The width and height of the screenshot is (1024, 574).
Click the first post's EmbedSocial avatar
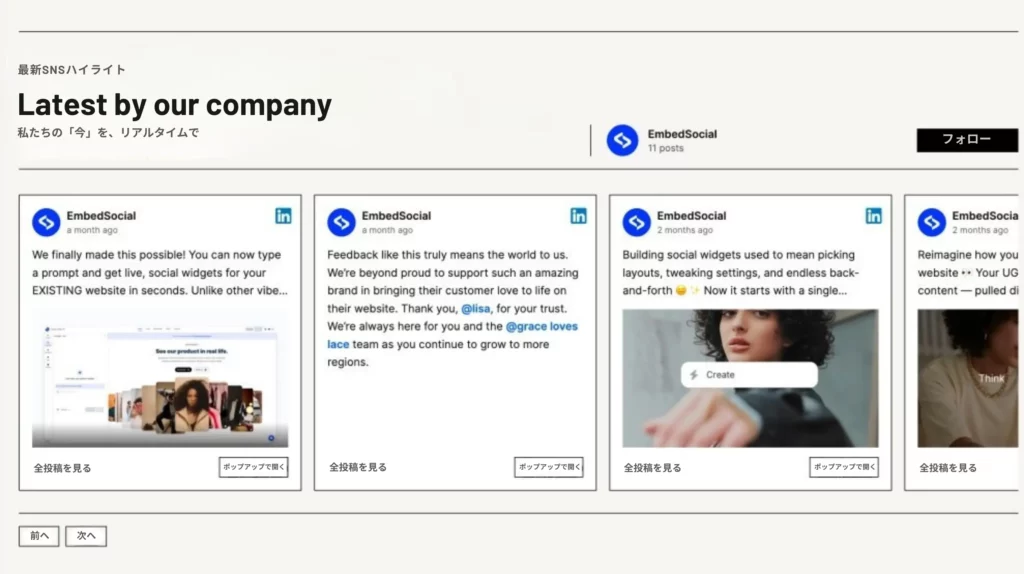coord(46,222)
